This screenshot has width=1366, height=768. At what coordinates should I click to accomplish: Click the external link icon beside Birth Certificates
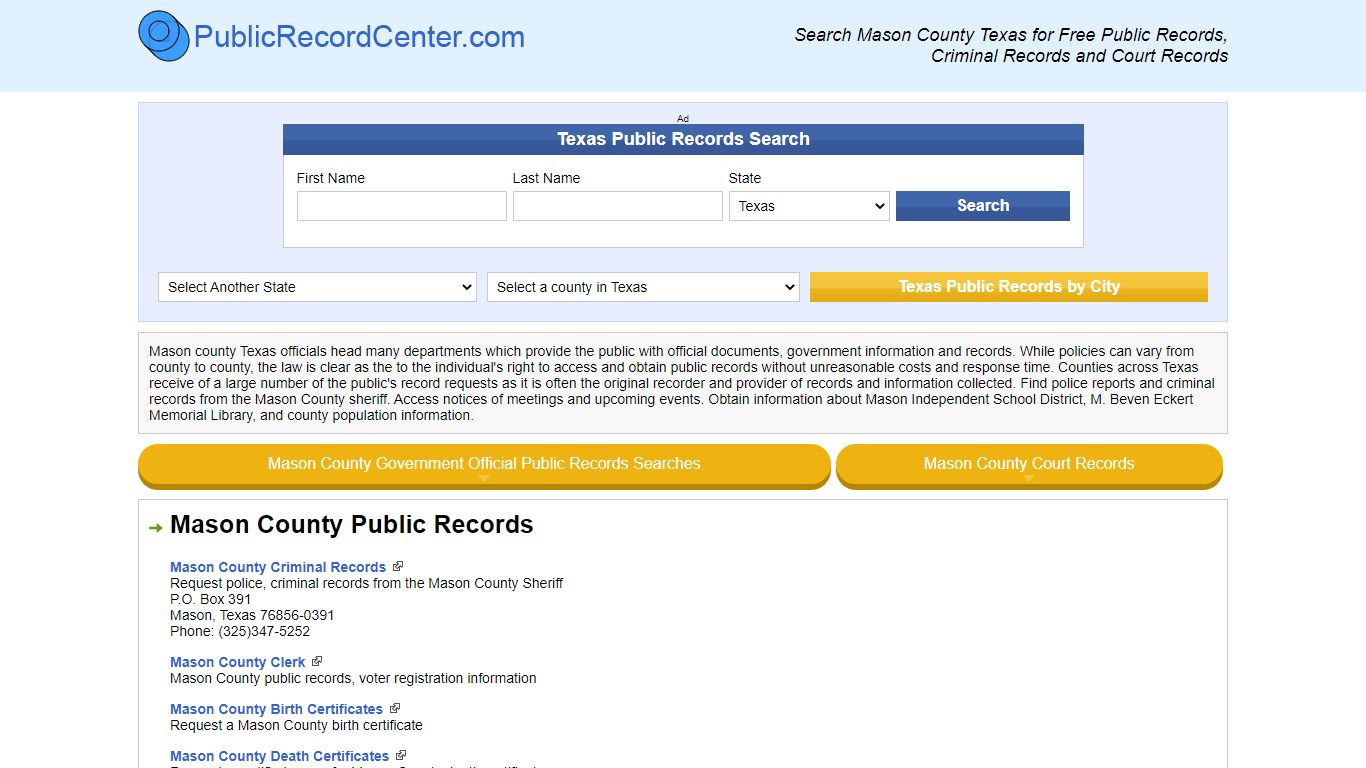[395, 708]
